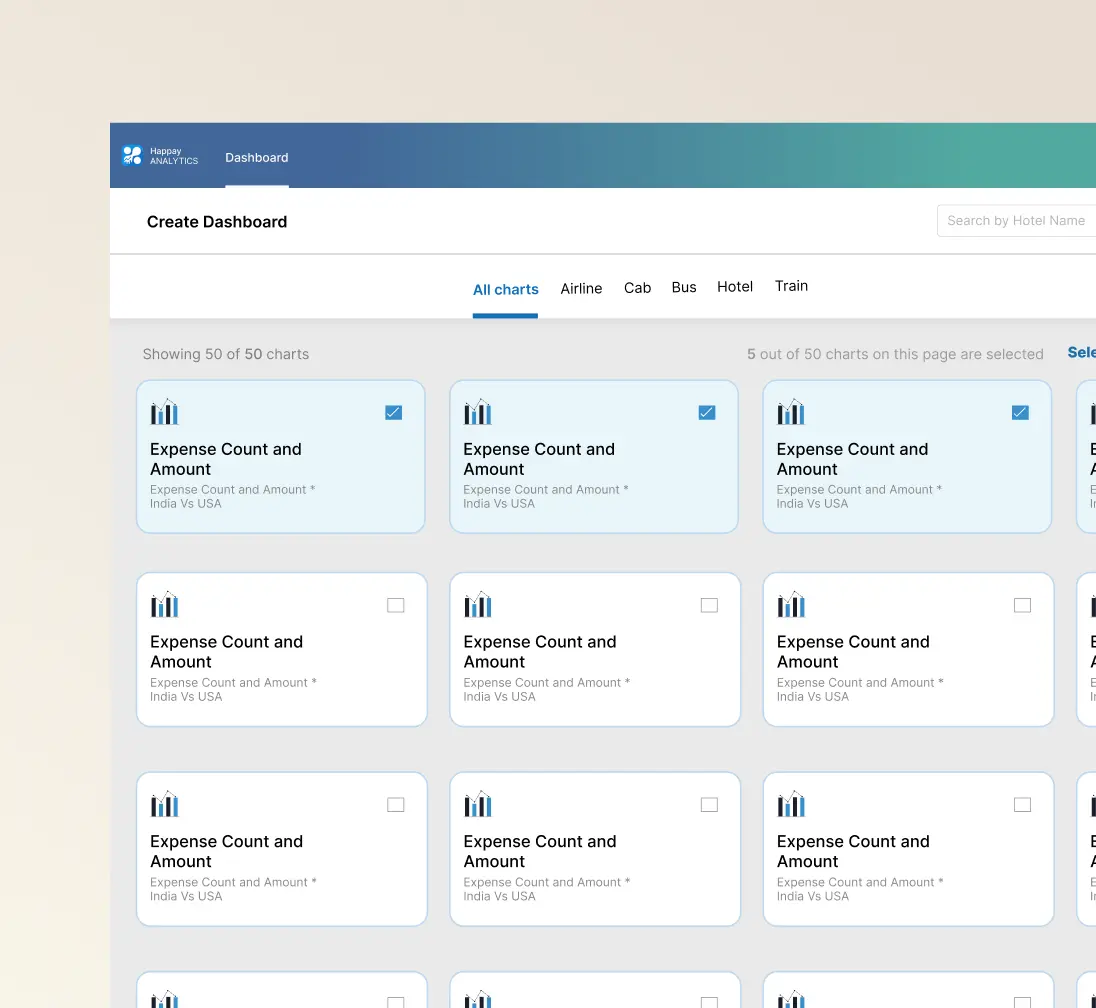This screenshot has width=1096, height=1008.
Task: Click chart icon in second row, middle card
Action: pos(477,605)
